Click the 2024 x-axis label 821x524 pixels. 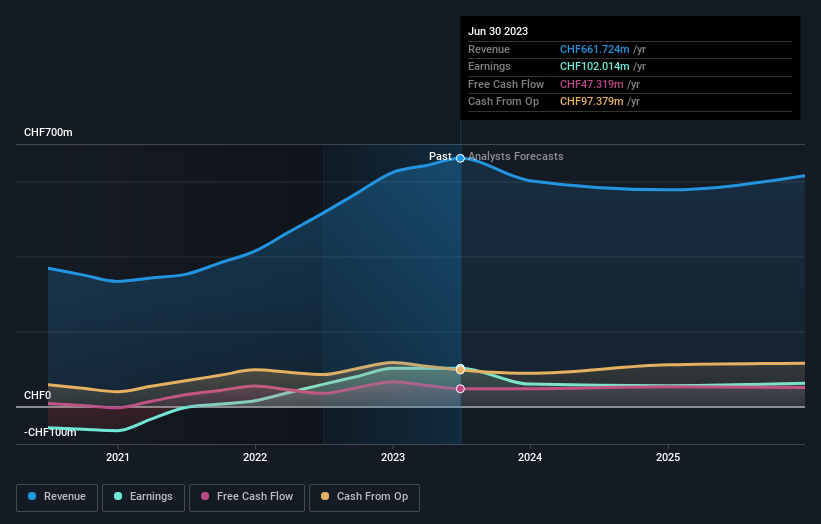(530, 457)
